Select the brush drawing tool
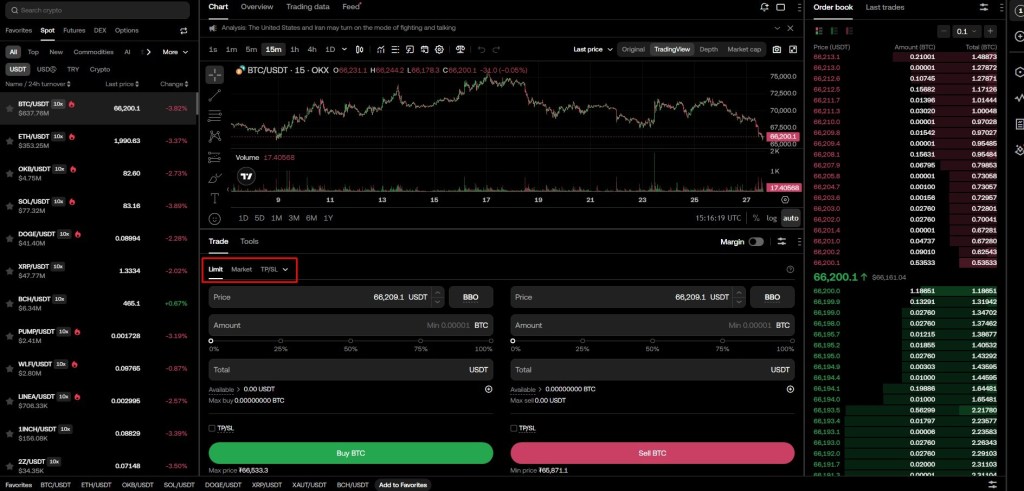1024x491 pixels. tap(215, 178)
